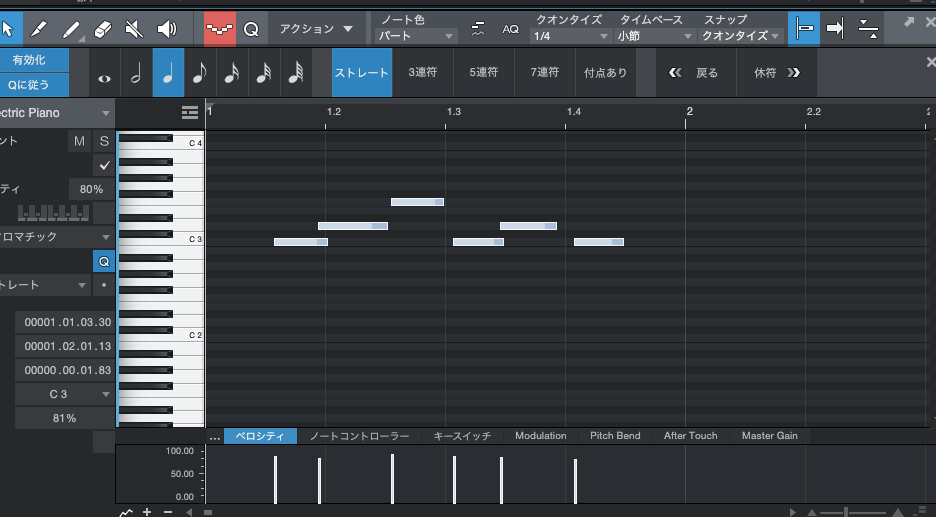Open the Pitch Bend tab

(x=615, y=436)
